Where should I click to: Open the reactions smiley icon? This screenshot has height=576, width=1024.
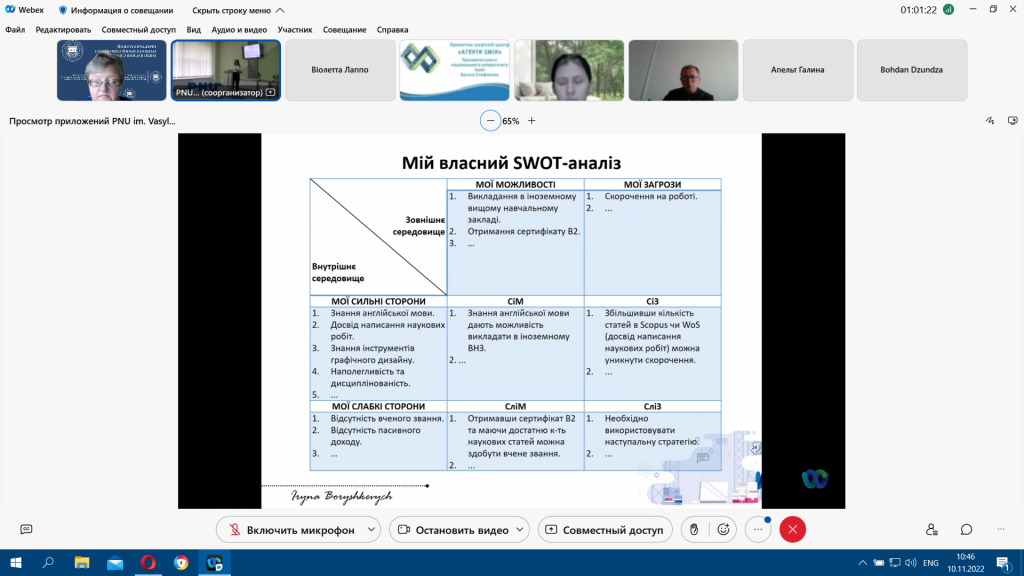pos(724,530)
